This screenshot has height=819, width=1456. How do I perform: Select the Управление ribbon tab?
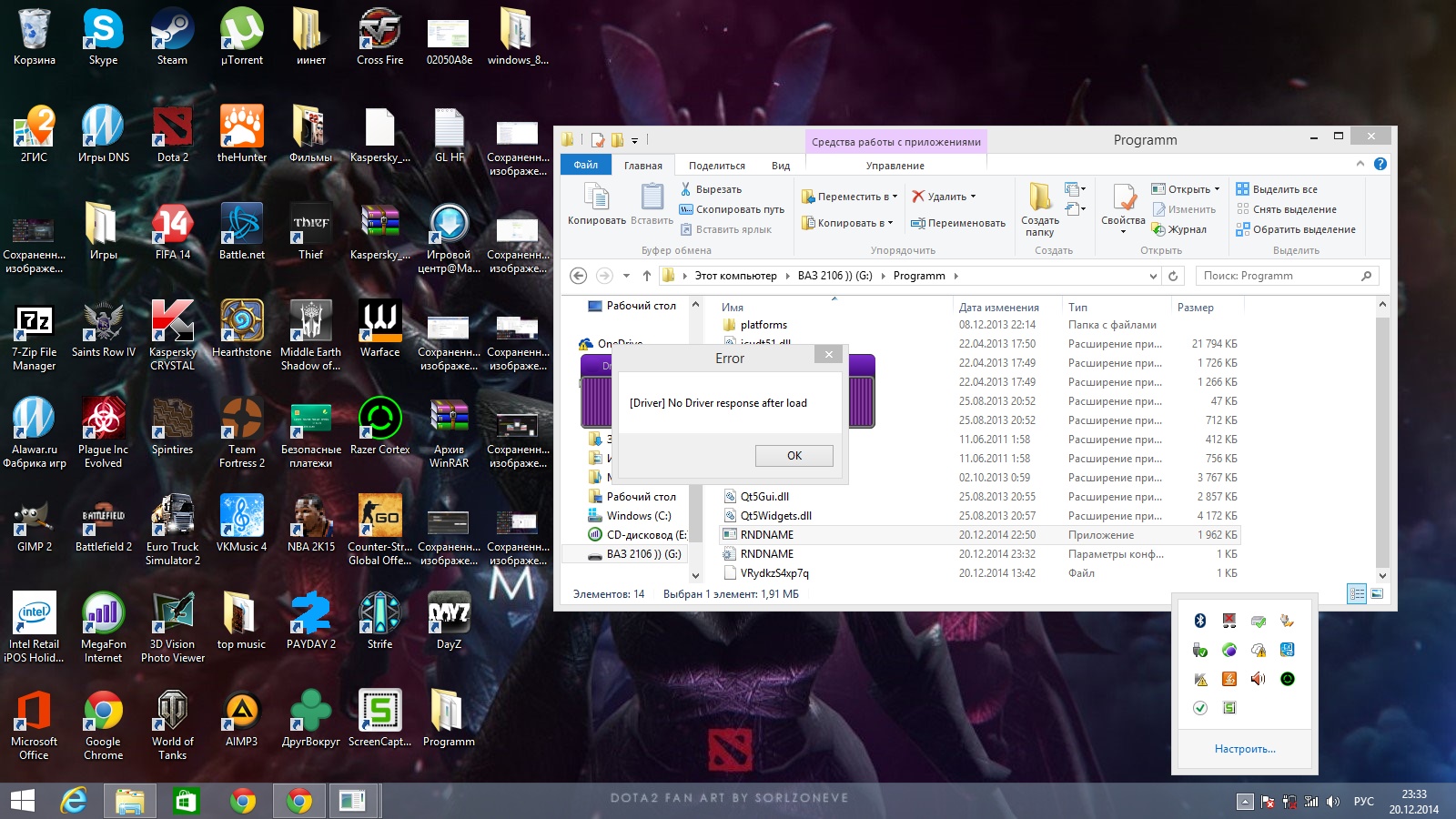coord(895,166)
